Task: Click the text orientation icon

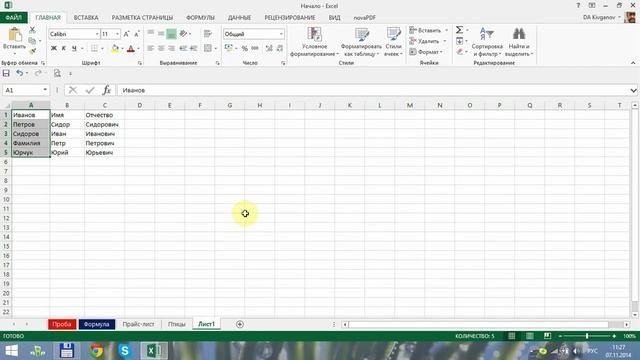Action: [x=183, y=34]
